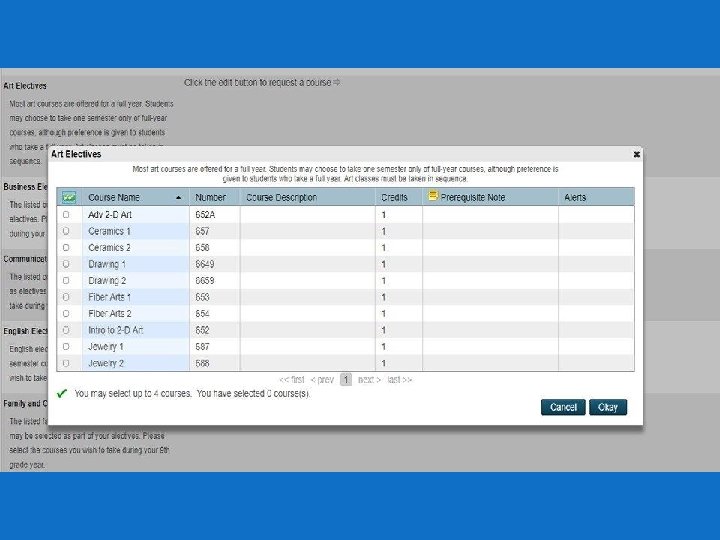720x540 pixels.
Task: Check Fiber Arts 1 checkbox
Action: pos(66,297)
